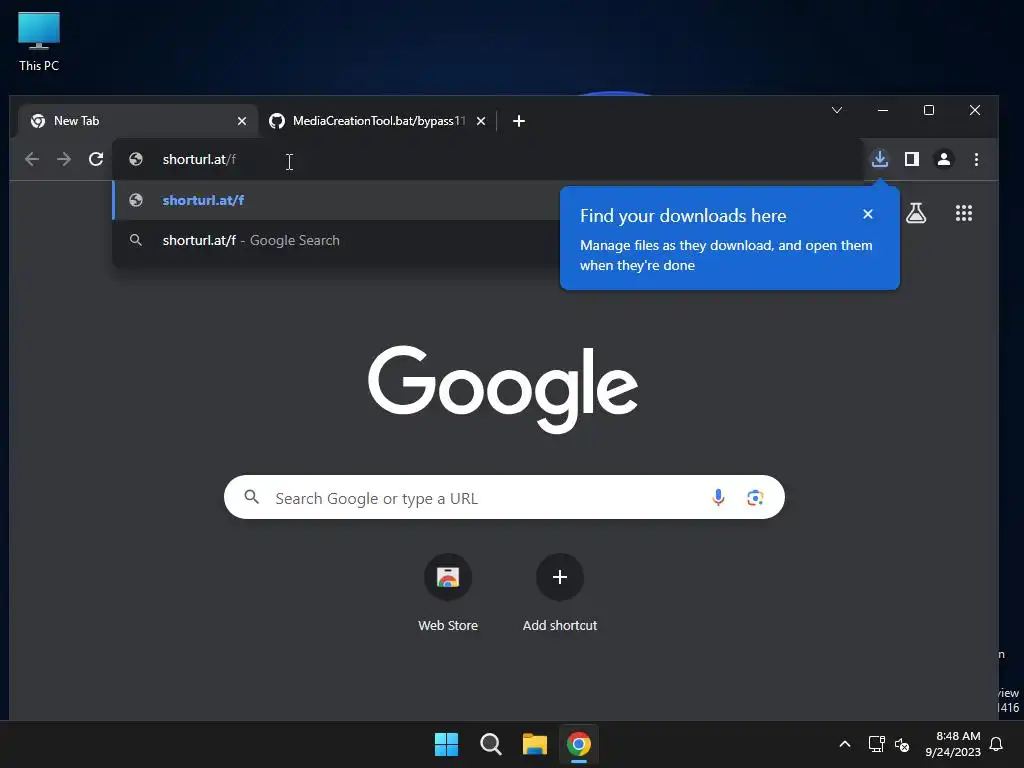Click the magnifier icon in Google search box
This screenshot has height=768, width=1024.
[x=251, y=498]
